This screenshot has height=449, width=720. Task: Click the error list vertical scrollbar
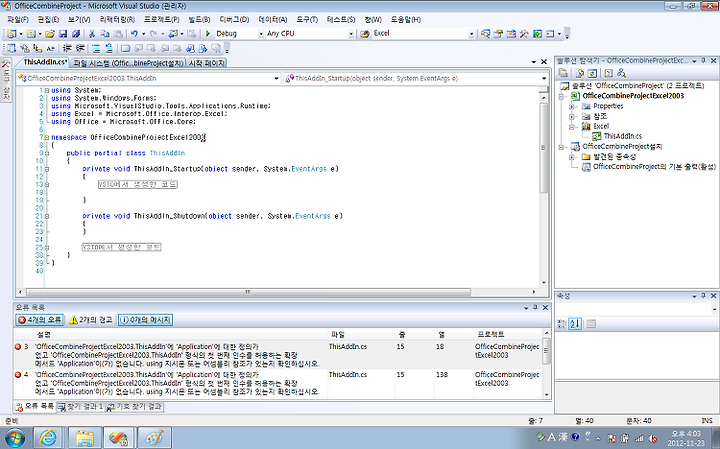pyautogui.click(x=546, y=350)
